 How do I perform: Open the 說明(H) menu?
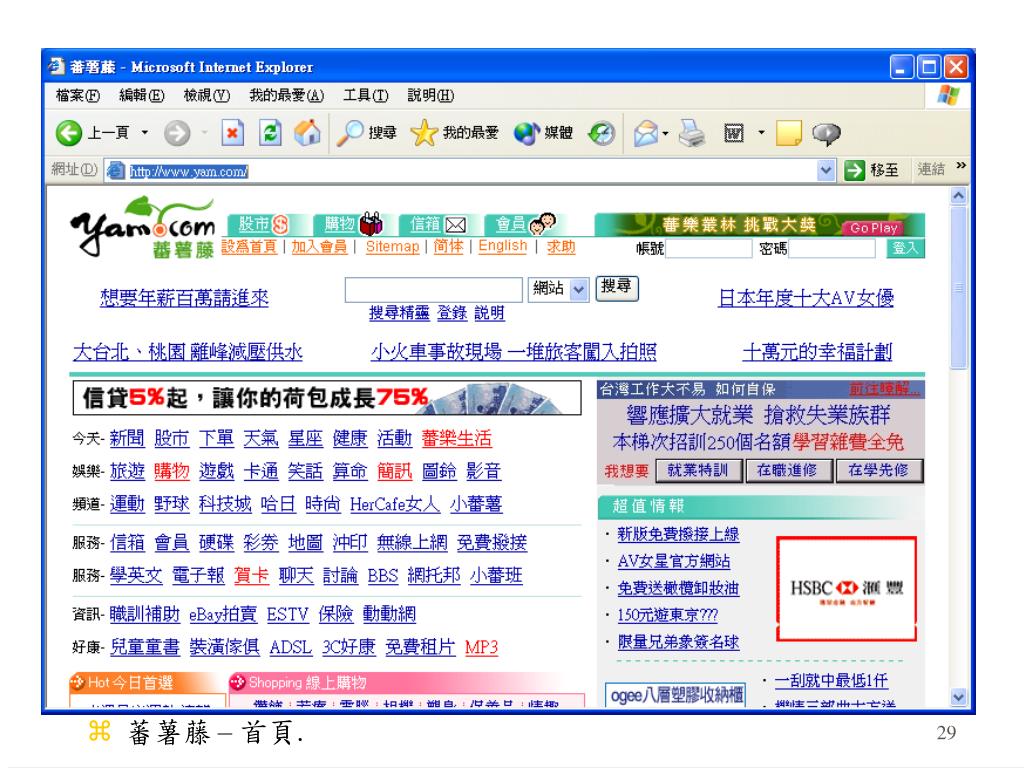click(x=431, y=95)
